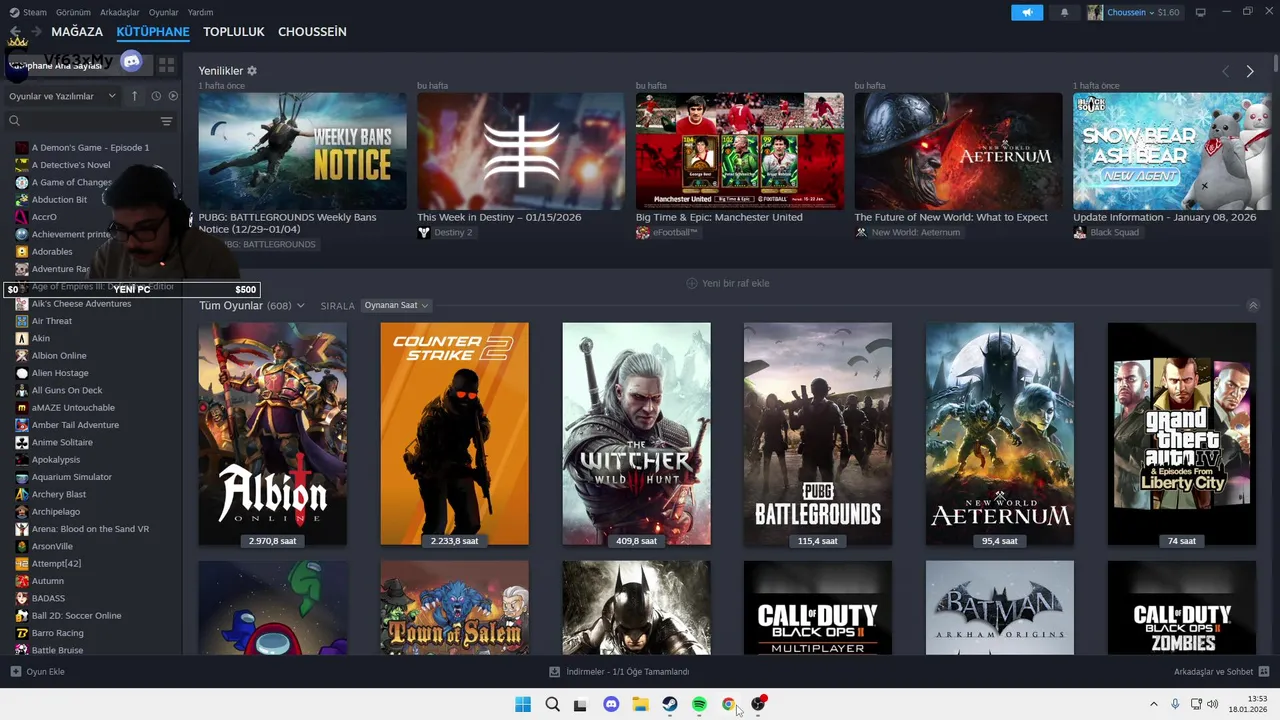The image size is (1280, 720).
Task: Open the Oyunlar menu
Action: coord(164,12)
